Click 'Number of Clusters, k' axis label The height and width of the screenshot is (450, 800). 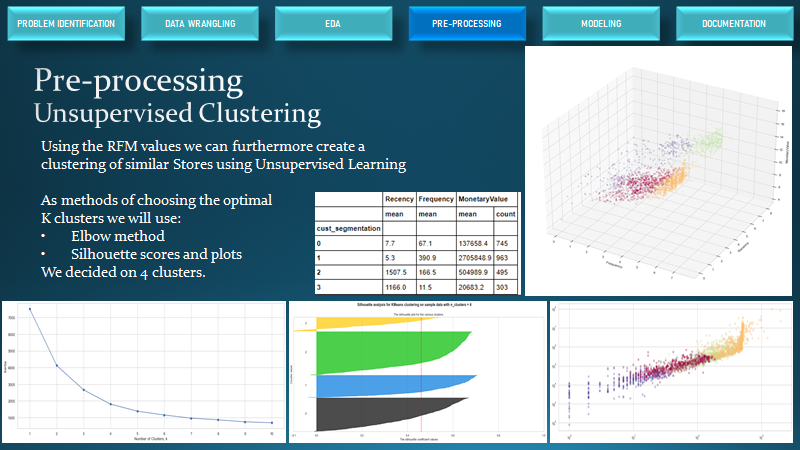[x=151, y=439]
